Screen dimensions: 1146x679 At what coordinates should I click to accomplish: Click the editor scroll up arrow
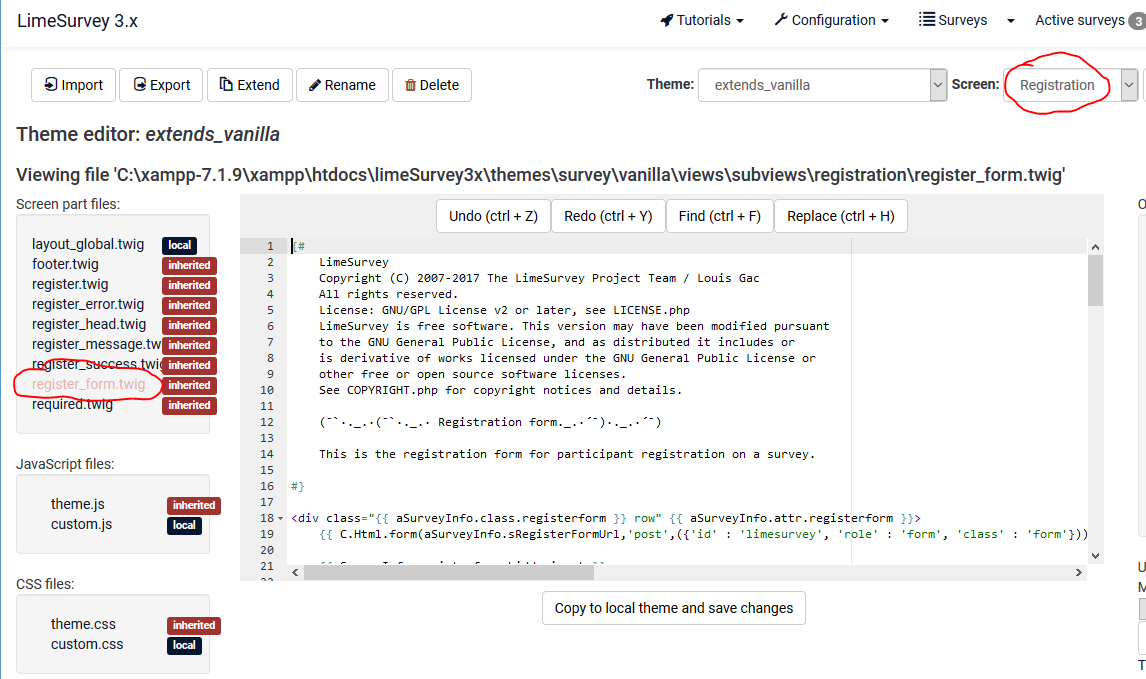tap(1095, 247)
